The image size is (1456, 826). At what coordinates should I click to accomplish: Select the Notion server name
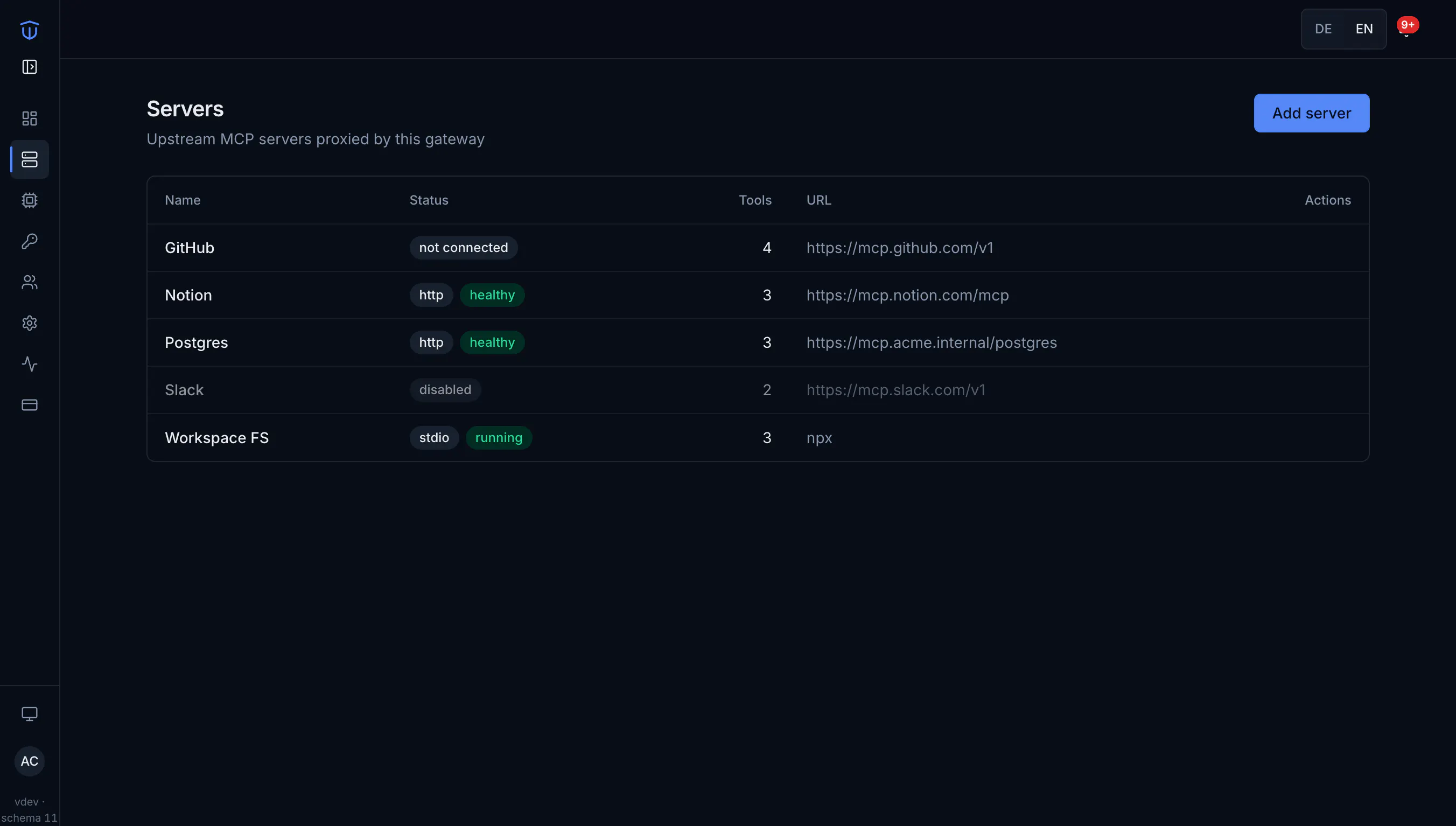click(188, 295)
